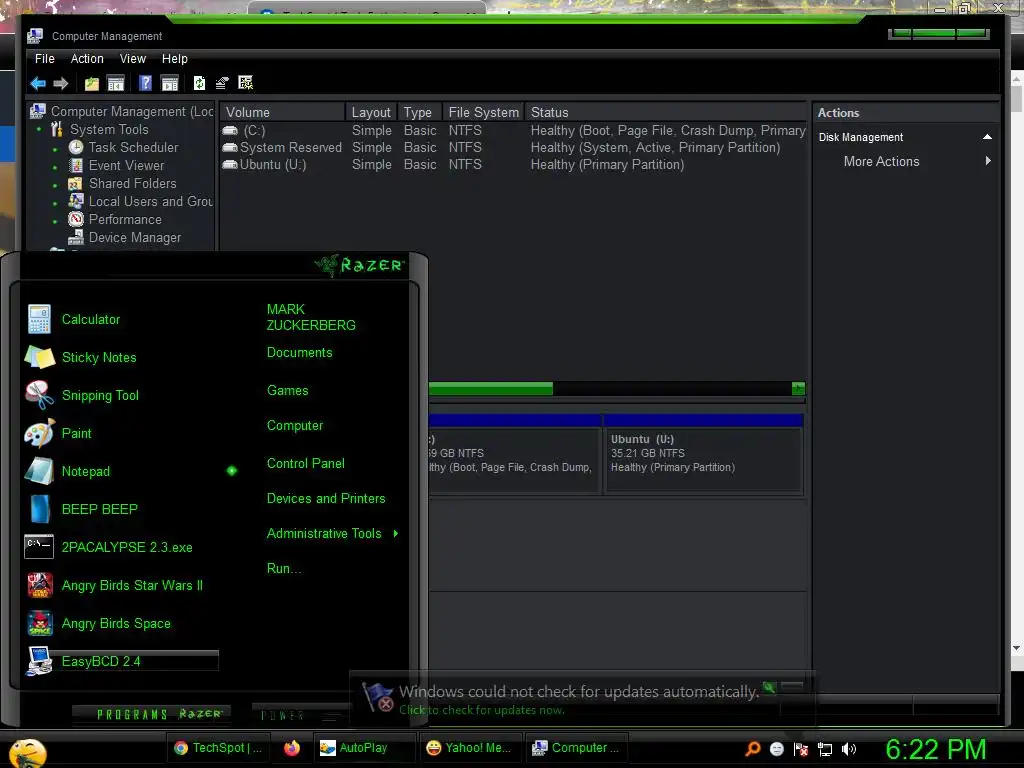Open Devices and Printers link
Viewport: 1024px width, 768px height.
[326, 498]
